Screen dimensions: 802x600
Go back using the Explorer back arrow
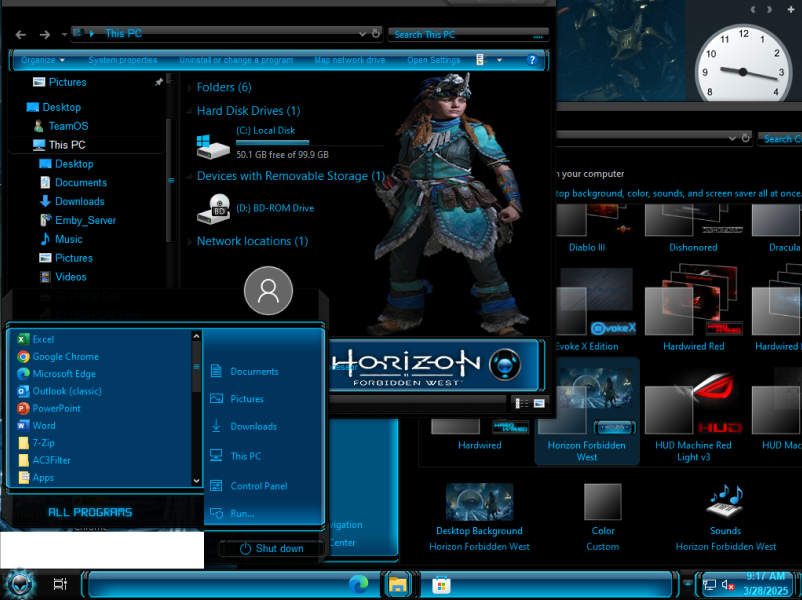pos(20,35)
